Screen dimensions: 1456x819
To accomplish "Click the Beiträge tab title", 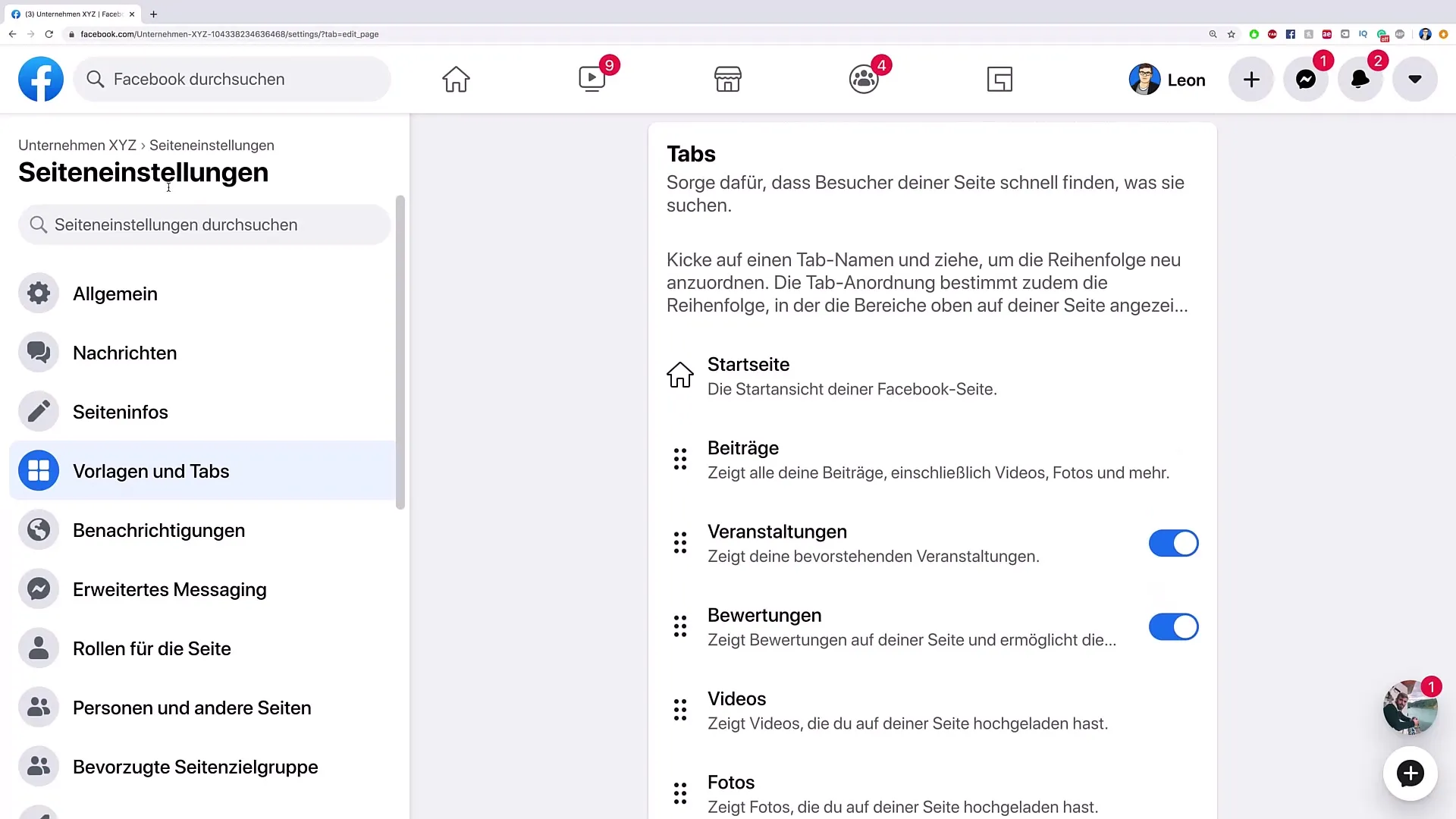I will click(x=743, y=448).
